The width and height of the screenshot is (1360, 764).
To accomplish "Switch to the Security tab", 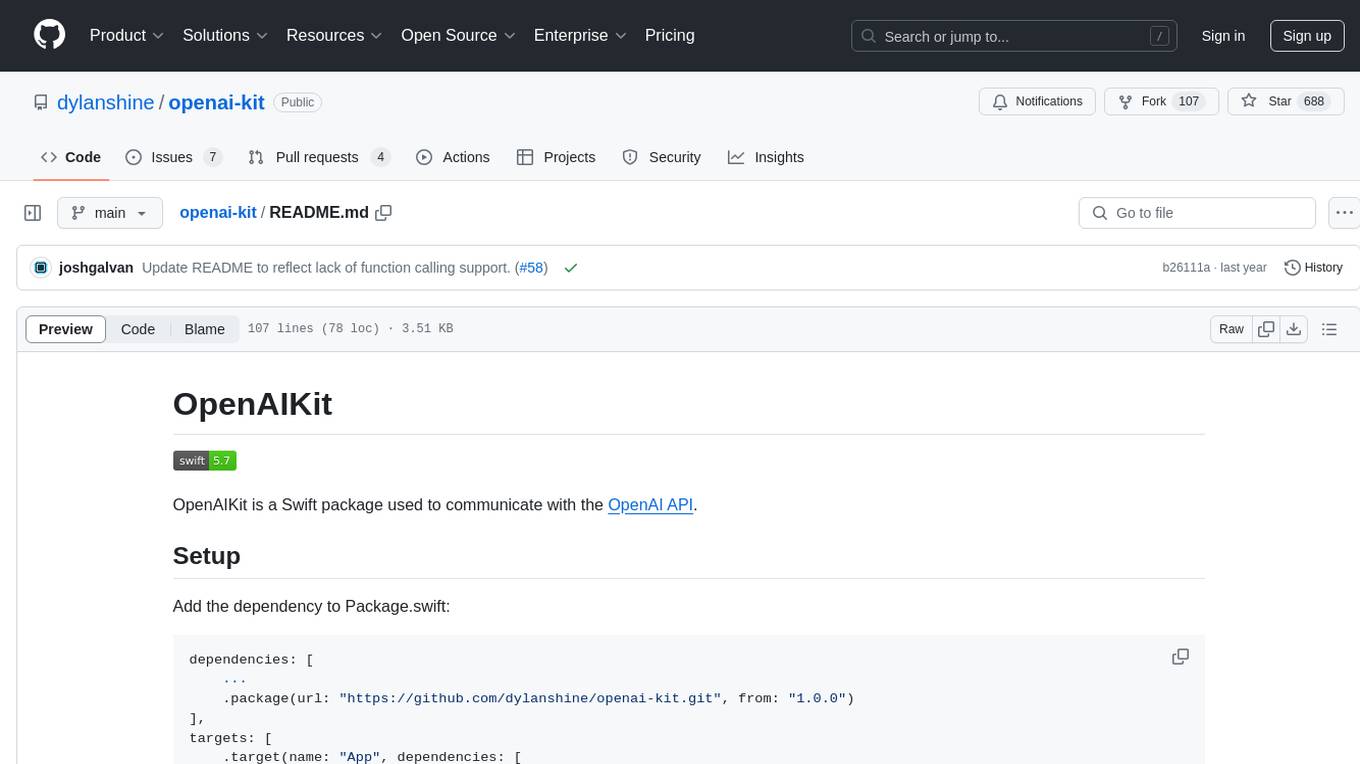I will tap(662, 157).
